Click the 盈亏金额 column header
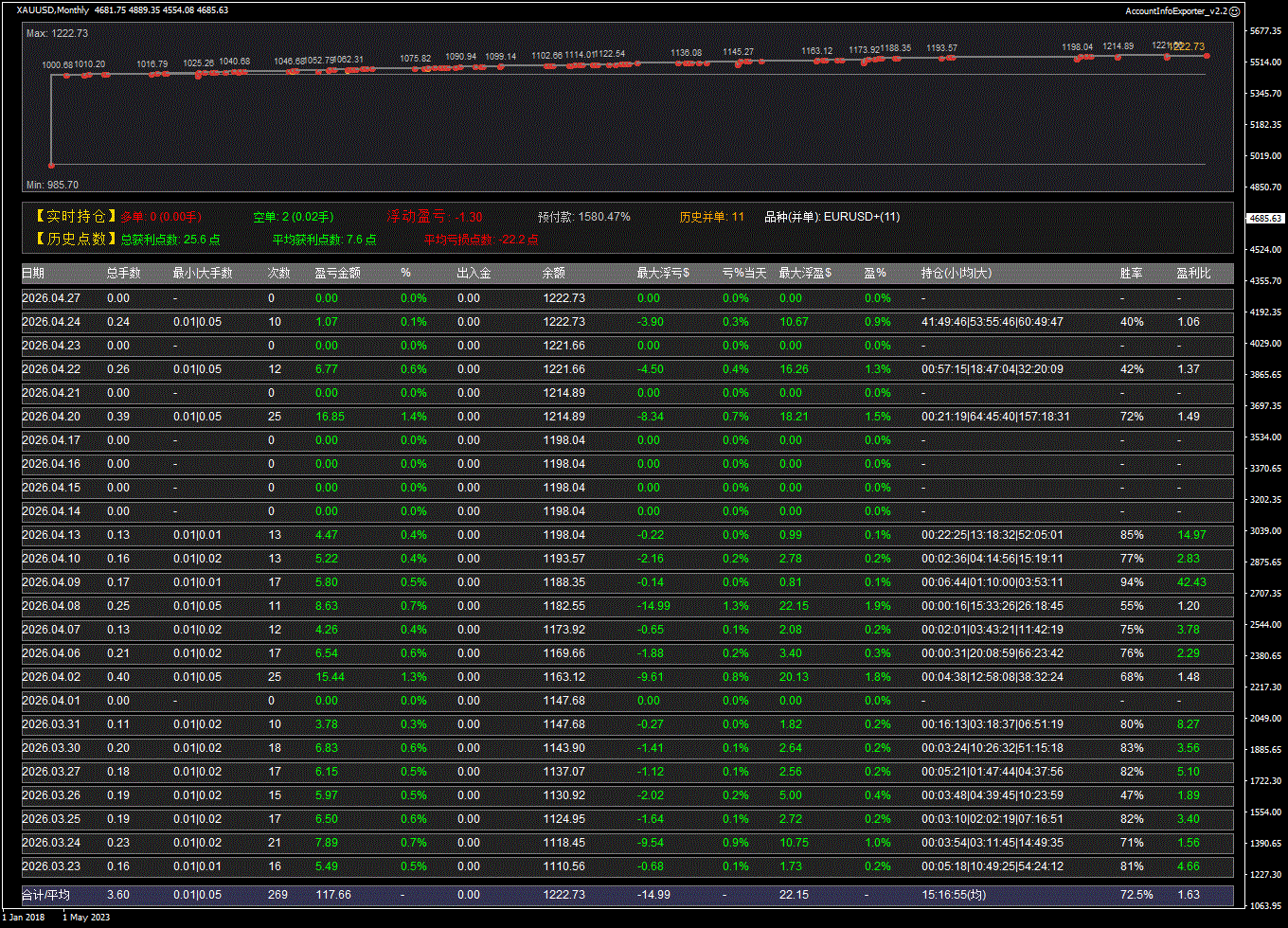Viewport: 1288px width, 928px height. 337,274
